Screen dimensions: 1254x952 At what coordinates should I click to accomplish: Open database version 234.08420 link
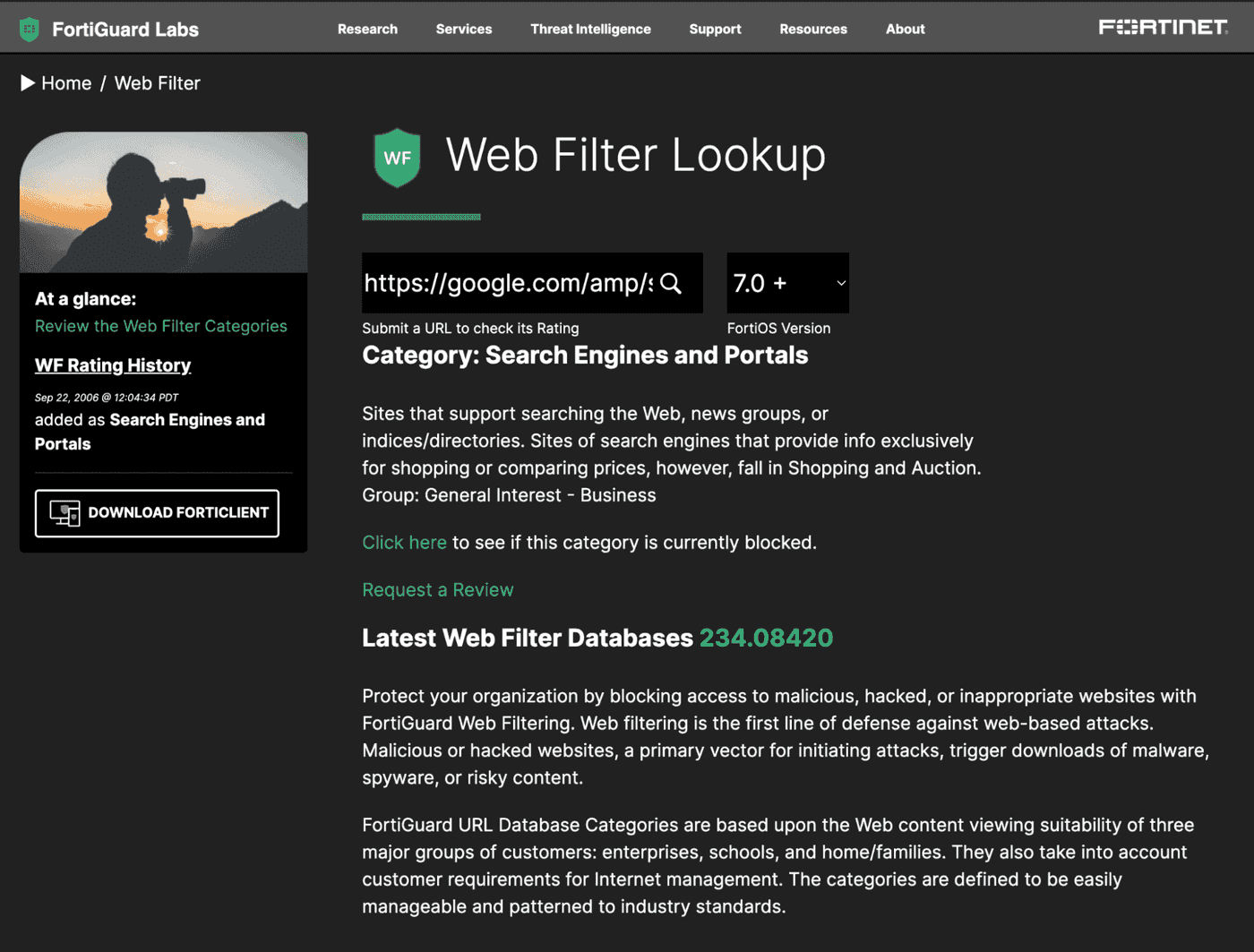pyautogui.click(x=766, y=638)
